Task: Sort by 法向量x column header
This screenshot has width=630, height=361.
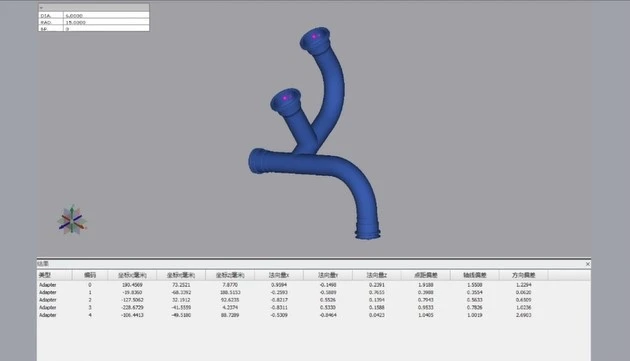Action: pos(279,275)
